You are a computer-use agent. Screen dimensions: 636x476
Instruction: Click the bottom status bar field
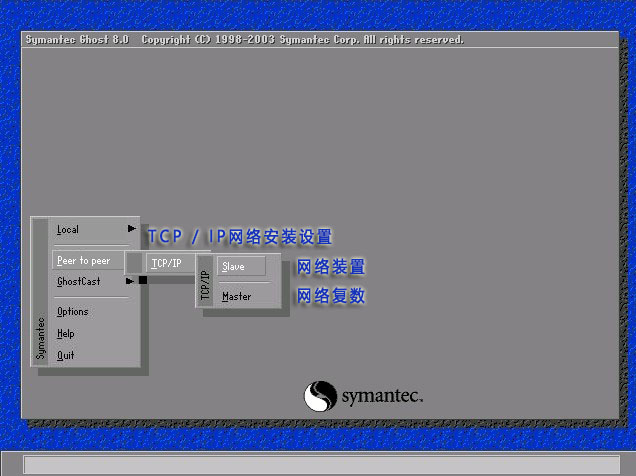[322, 464]
